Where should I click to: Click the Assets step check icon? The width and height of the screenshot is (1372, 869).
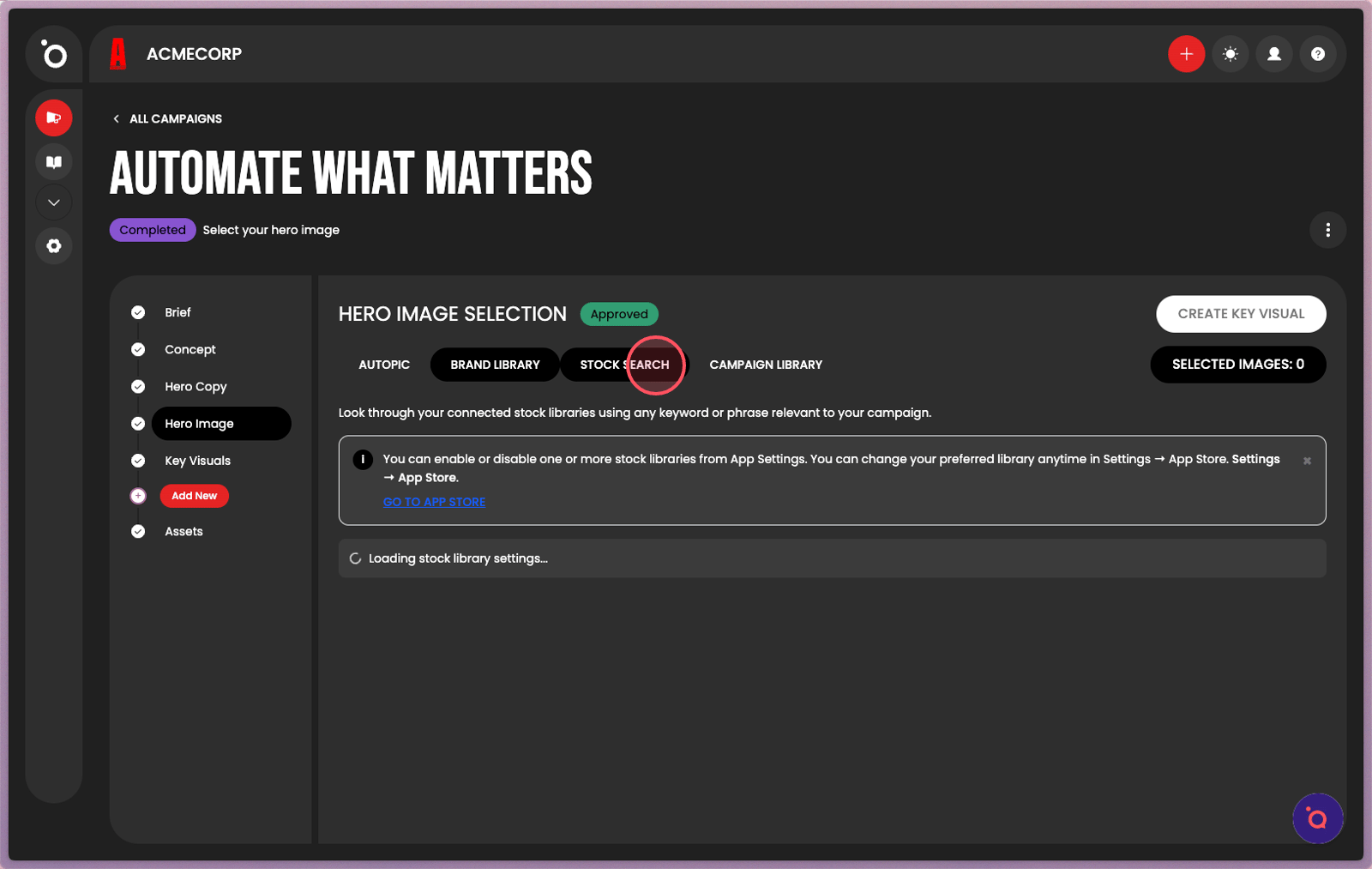[138, 532]
